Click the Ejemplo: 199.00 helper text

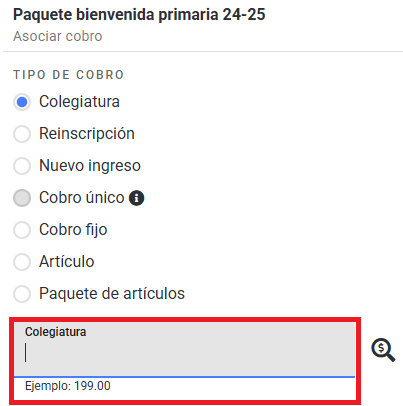(68, 386)
